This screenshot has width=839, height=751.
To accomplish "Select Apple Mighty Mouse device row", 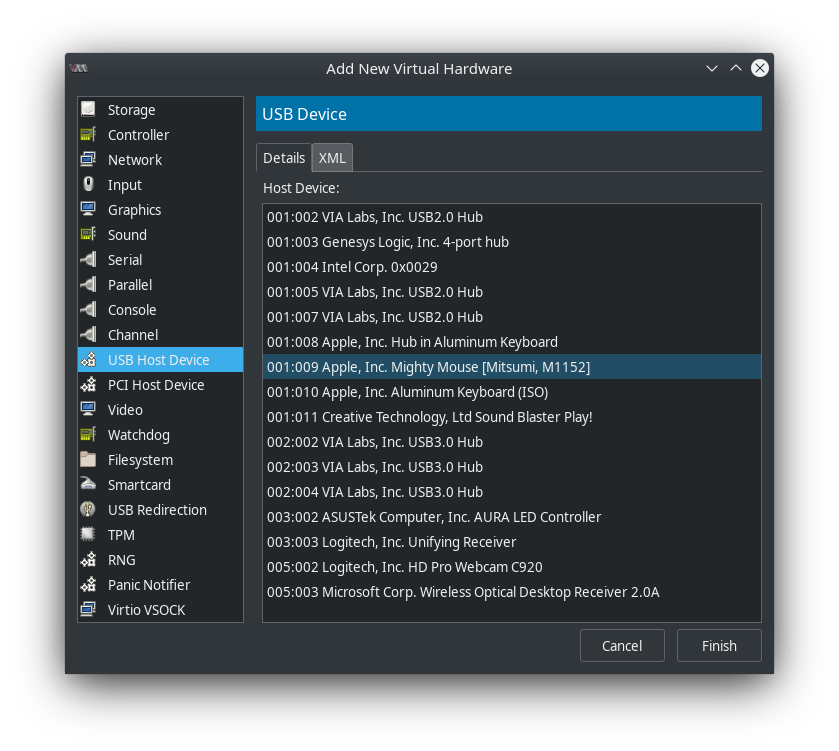I will point(512,367).
